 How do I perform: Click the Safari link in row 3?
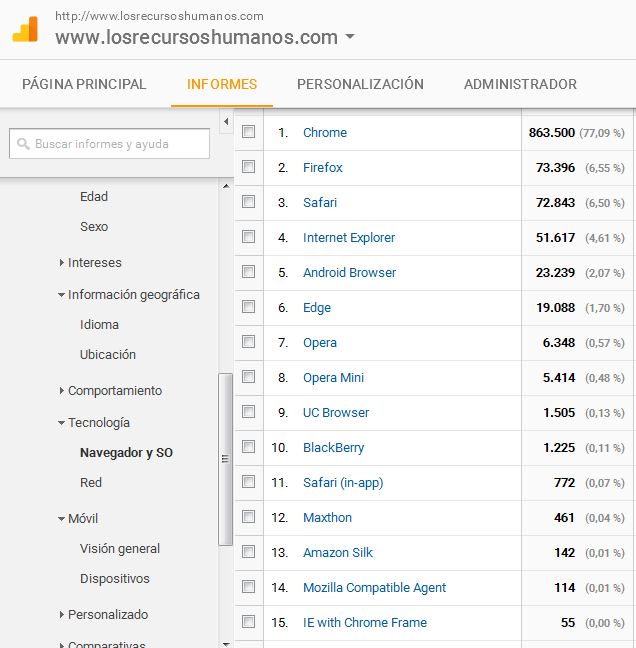pyautogui.click(x=320, y=202)
